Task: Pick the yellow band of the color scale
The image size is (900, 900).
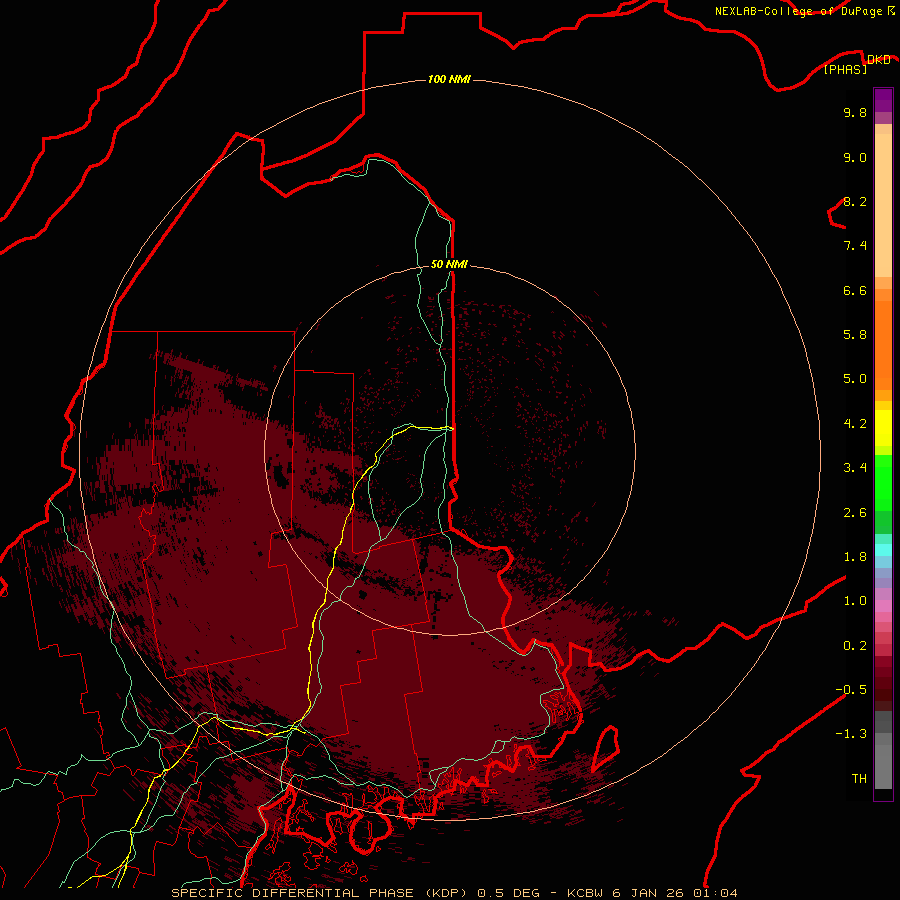Action: [x=883, y=428]
